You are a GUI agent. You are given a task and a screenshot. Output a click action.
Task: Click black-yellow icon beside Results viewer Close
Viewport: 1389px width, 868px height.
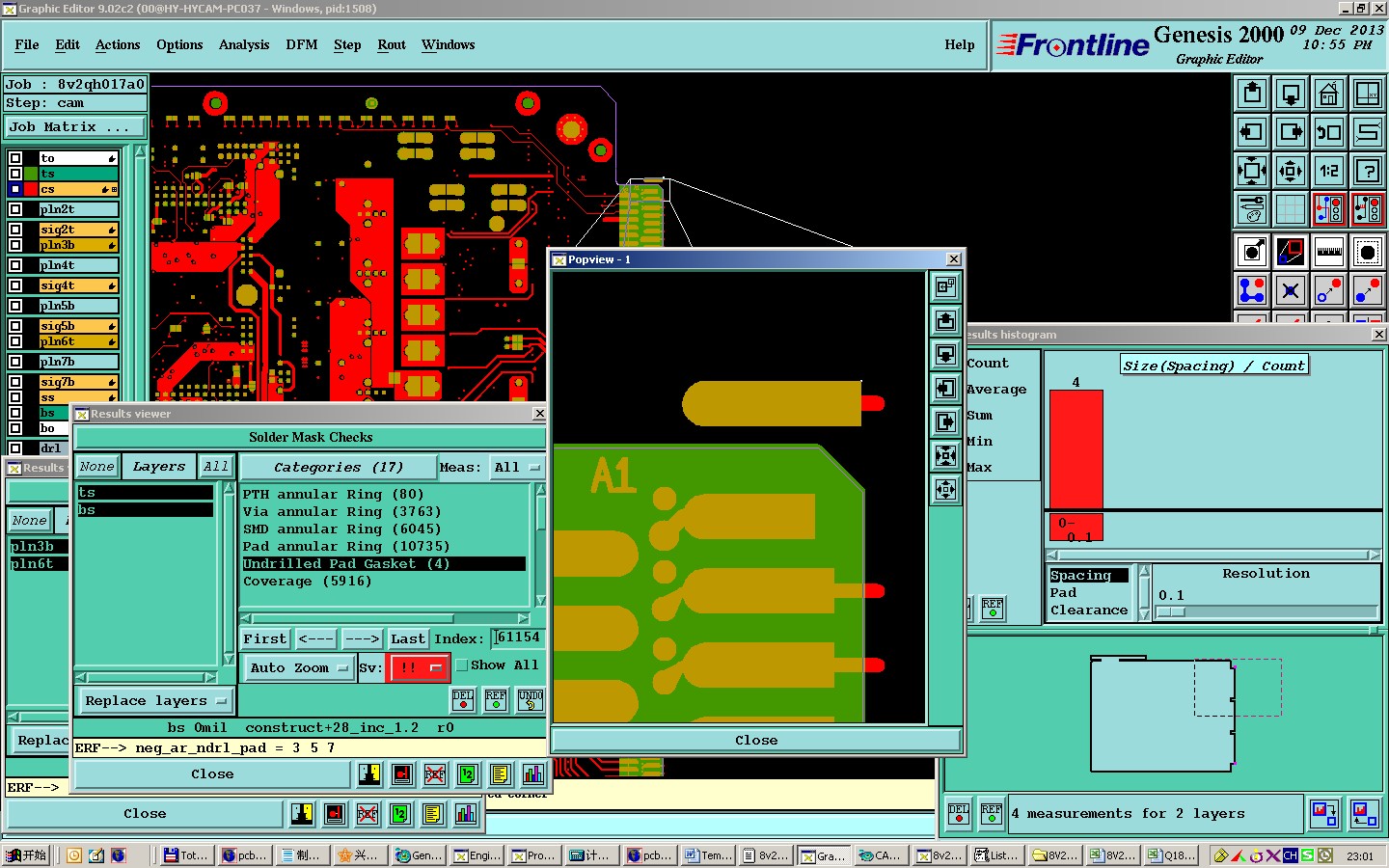point(370,774)
